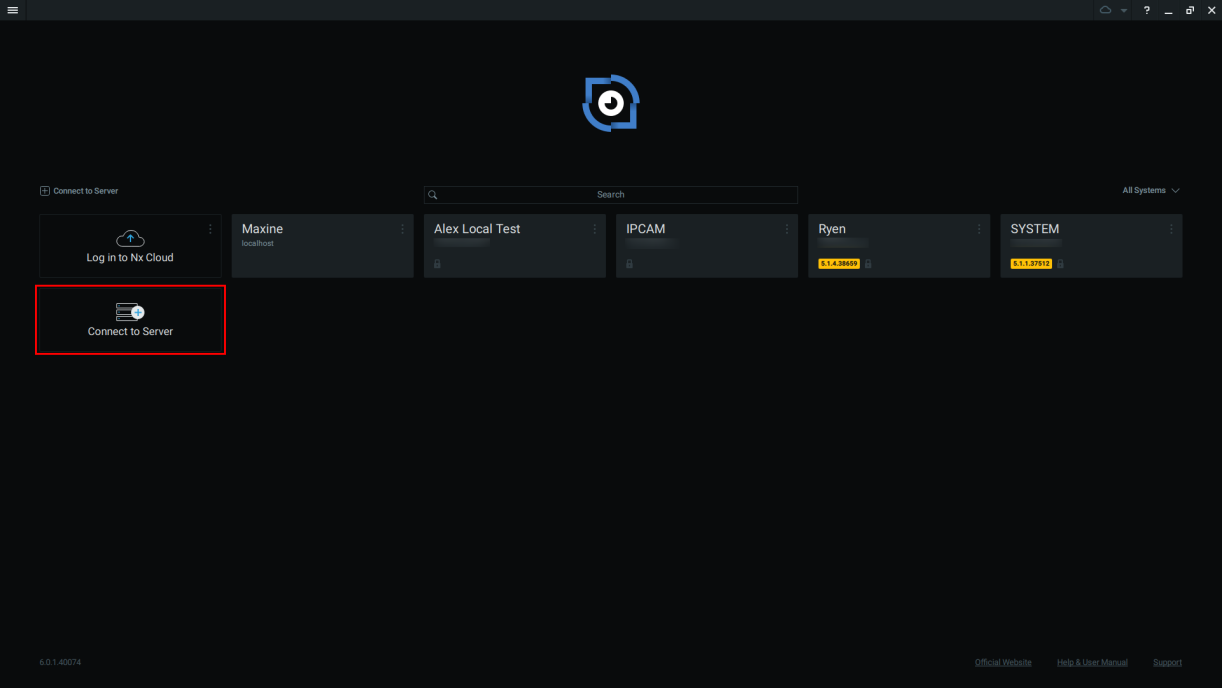
Task: Open the question mark help icon
Action: (x=1147, y=10)
